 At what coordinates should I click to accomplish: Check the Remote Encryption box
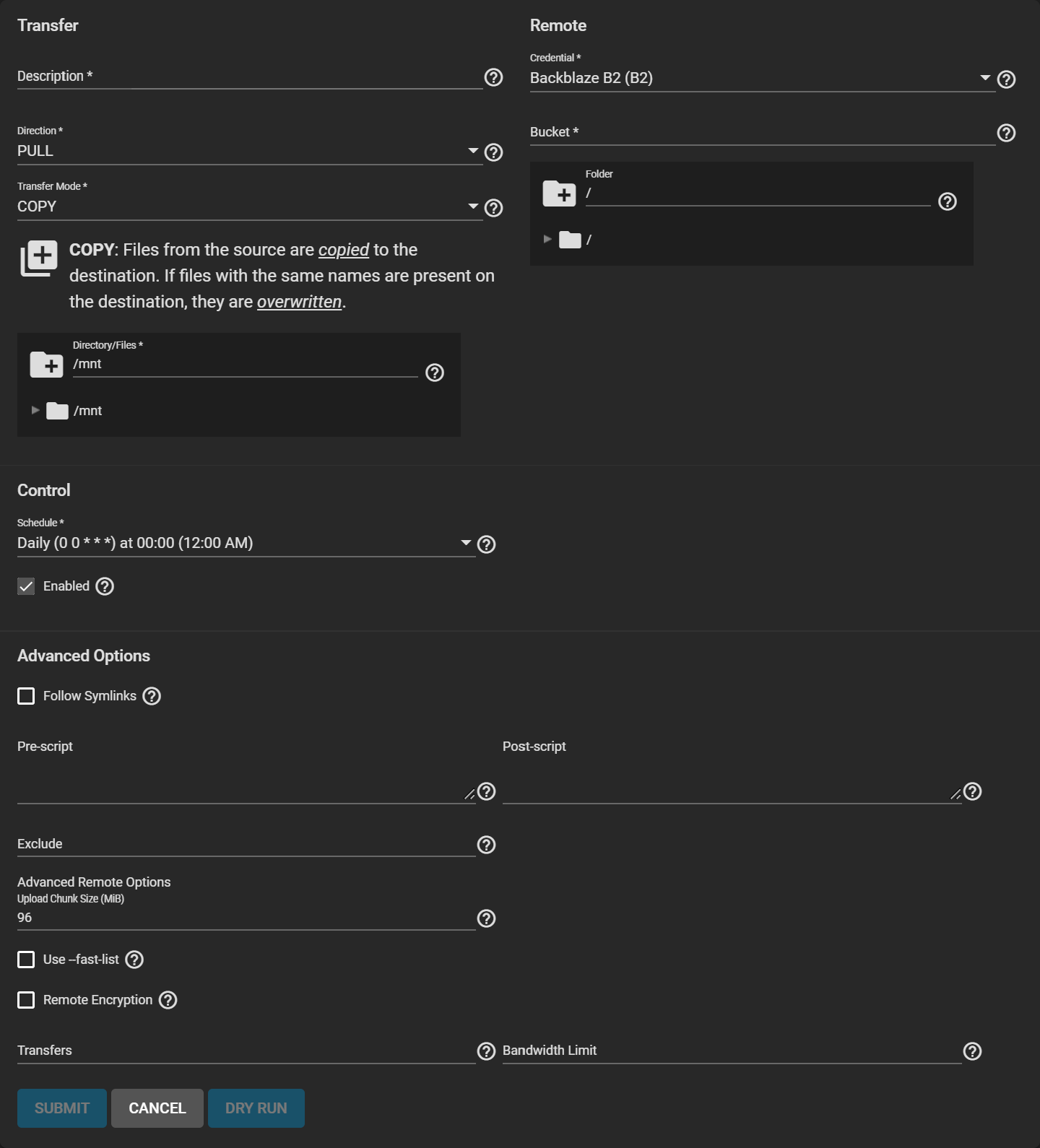pos(26,1000)
